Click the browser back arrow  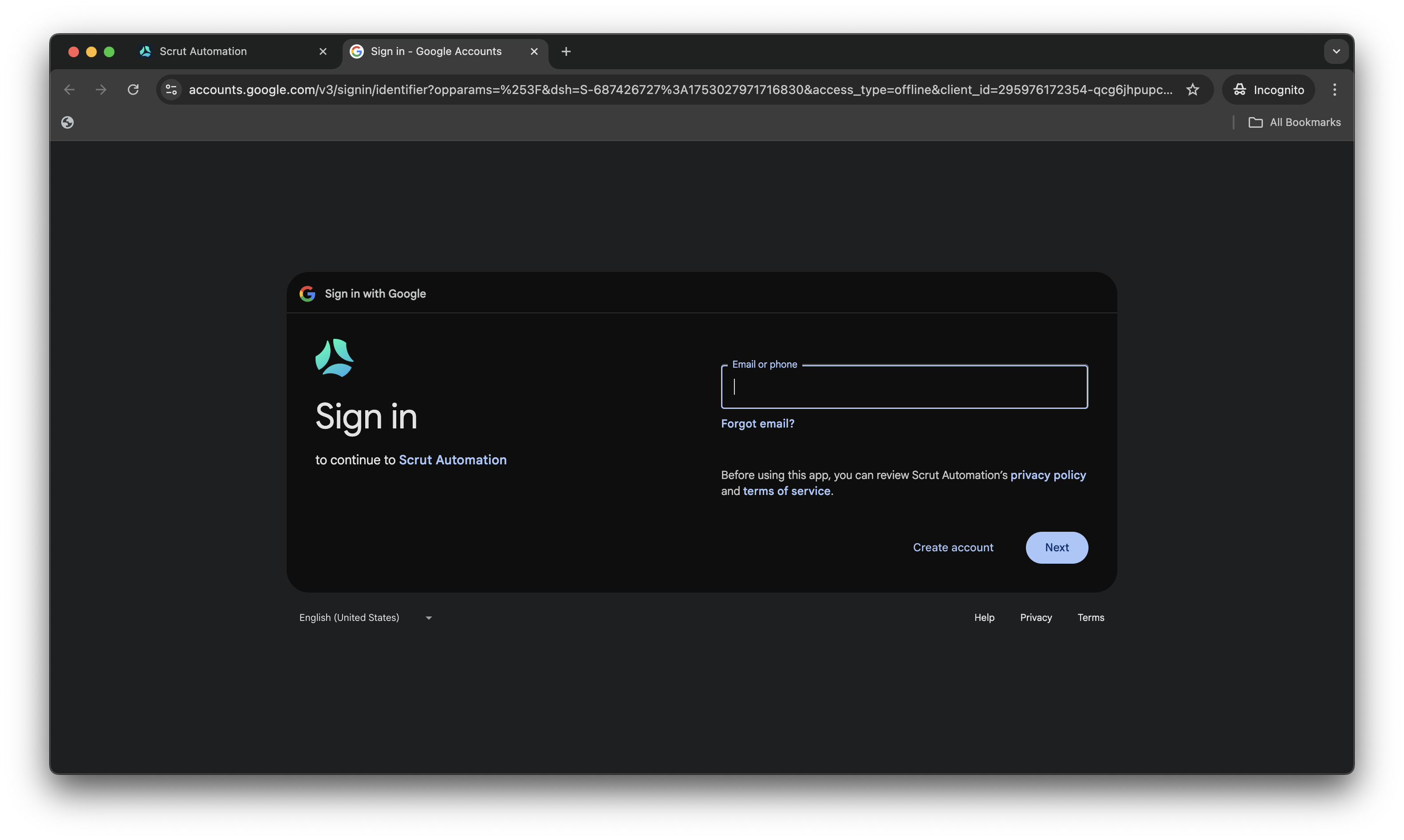(69, 90)
